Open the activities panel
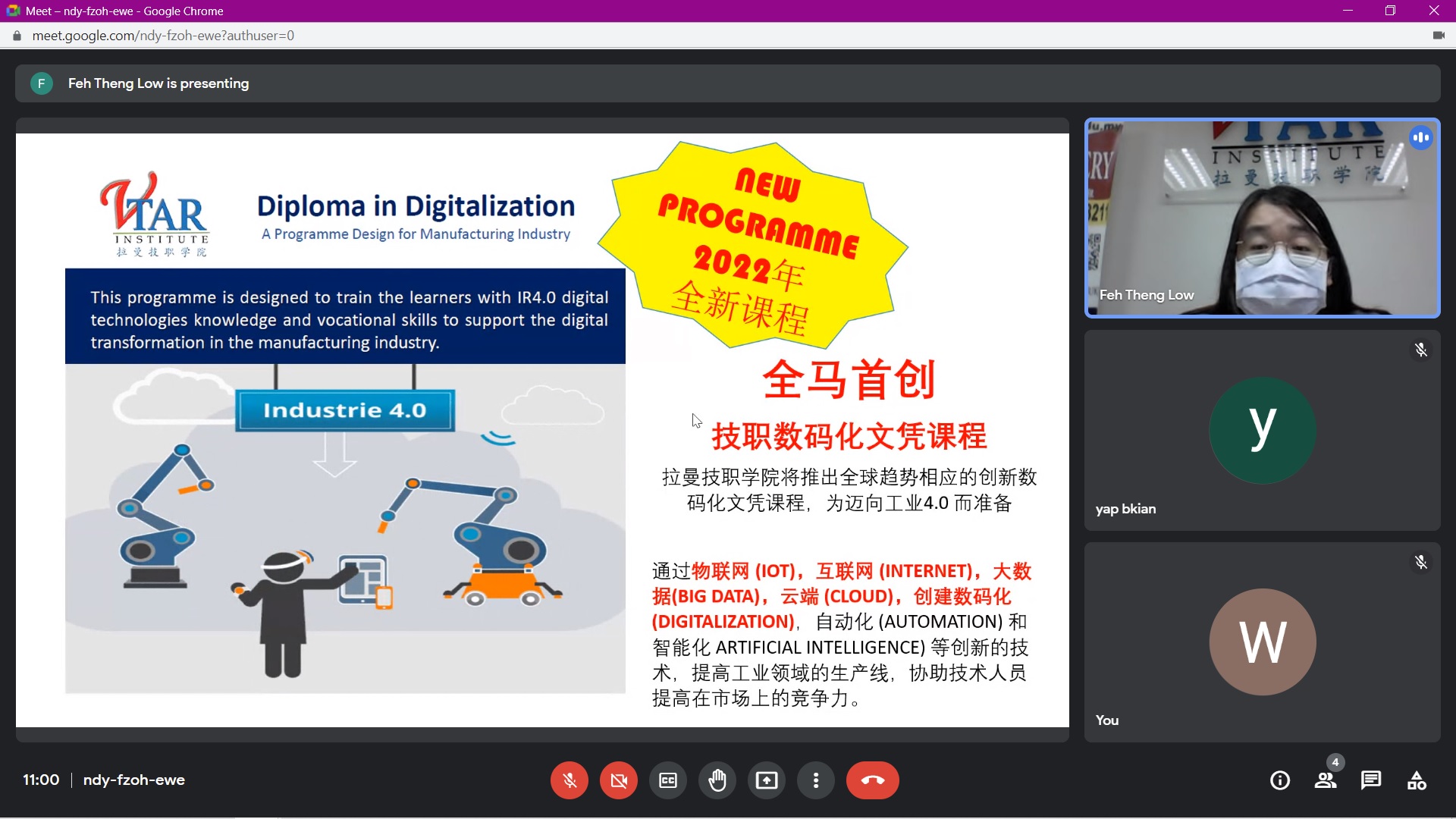The image size is (1456, 819). click(1417, 780)
